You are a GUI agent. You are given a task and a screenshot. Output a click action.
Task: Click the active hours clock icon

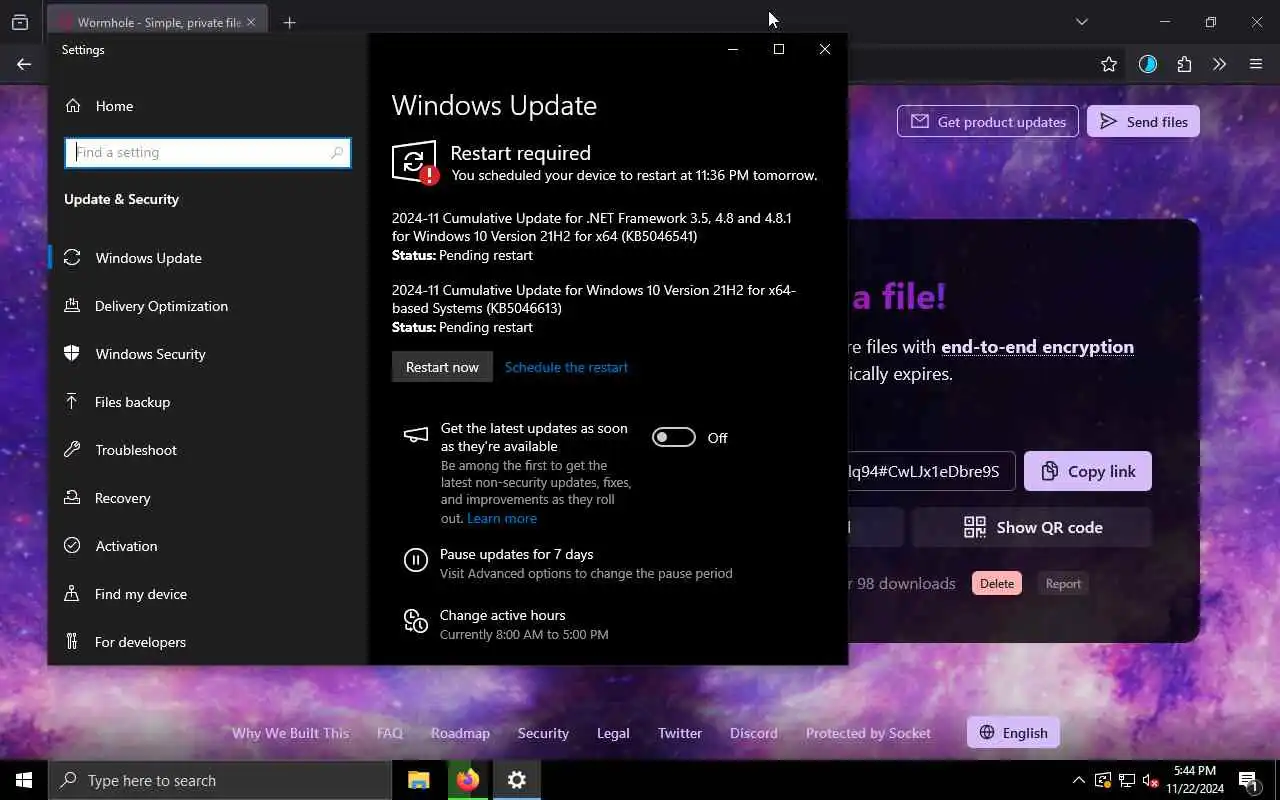pyautogui.click(x=416, y=621)
